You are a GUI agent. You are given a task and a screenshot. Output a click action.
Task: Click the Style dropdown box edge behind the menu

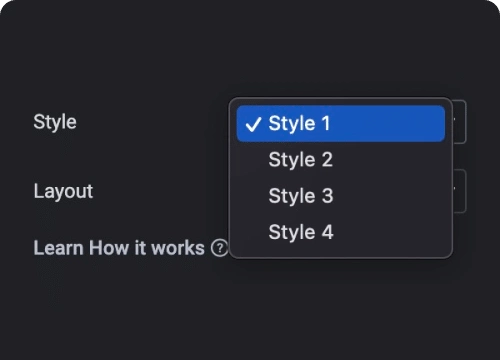[x=460, y=122]
